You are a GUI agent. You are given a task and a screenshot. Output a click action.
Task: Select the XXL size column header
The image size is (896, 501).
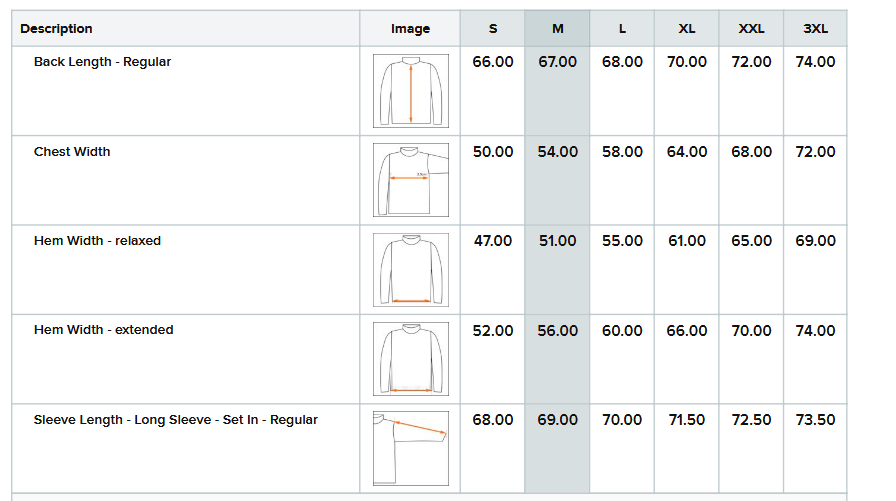pos(751,29)
